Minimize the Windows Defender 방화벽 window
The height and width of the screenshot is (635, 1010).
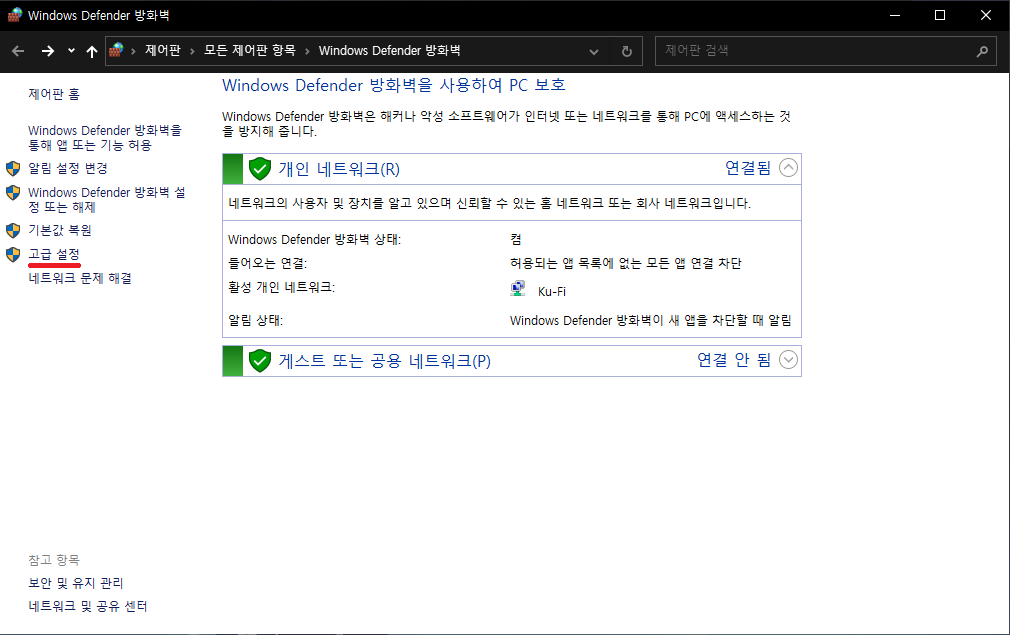[x=895, y=15]
